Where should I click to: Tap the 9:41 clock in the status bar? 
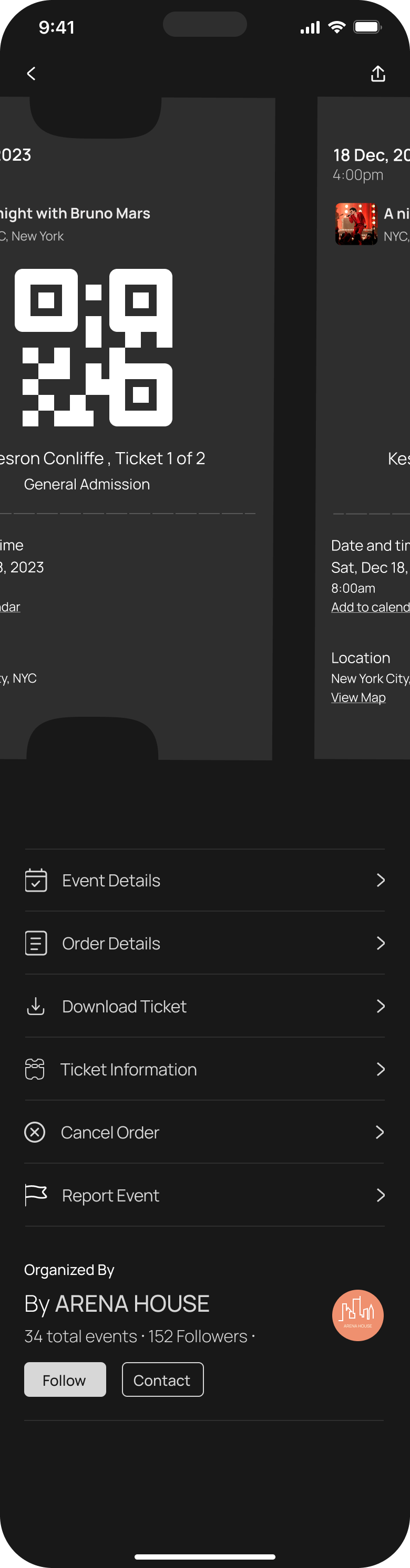pyautogui.click(x=57, y=27)
